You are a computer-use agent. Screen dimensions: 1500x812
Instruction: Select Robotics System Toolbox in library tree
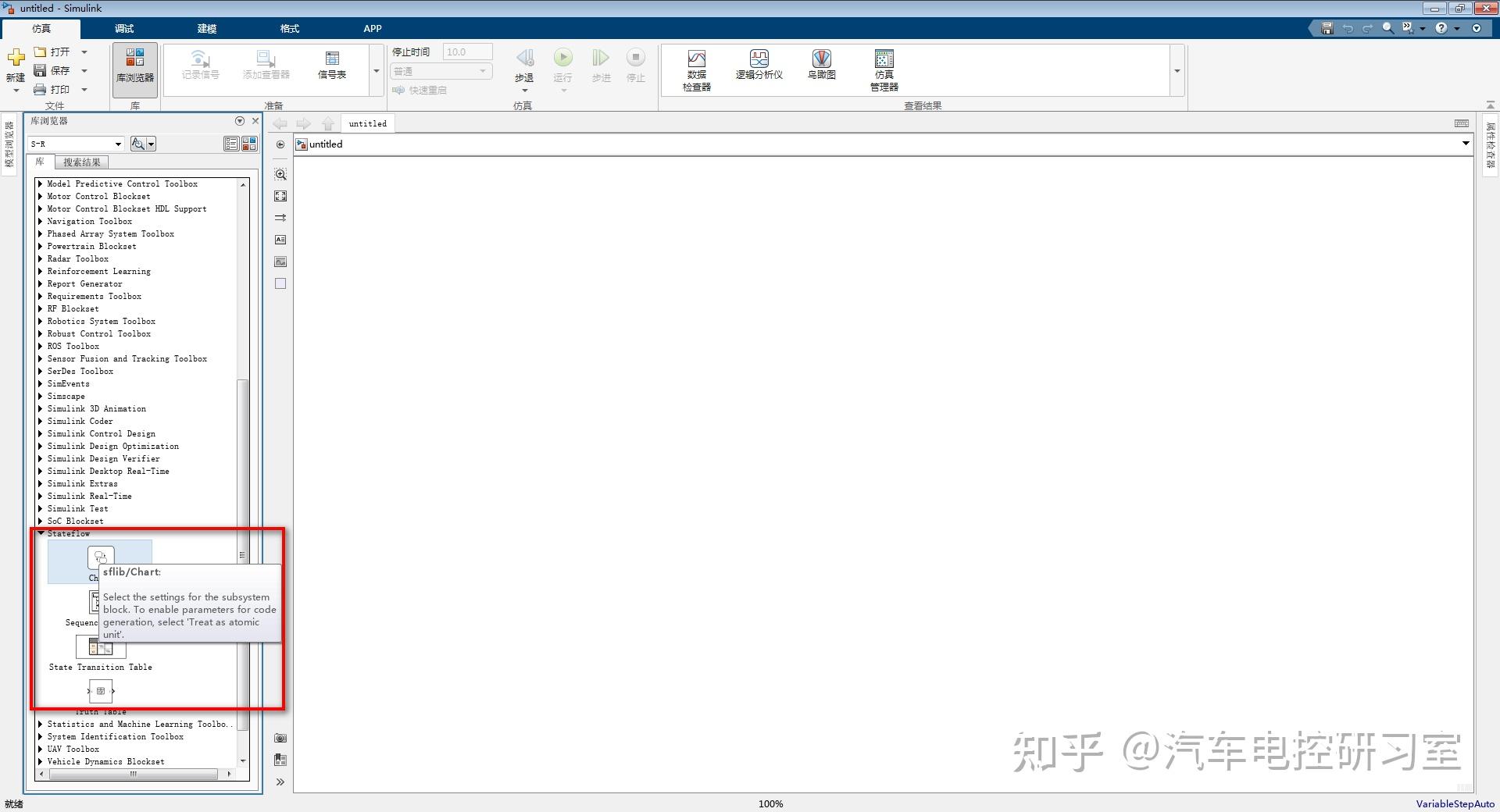102,321
